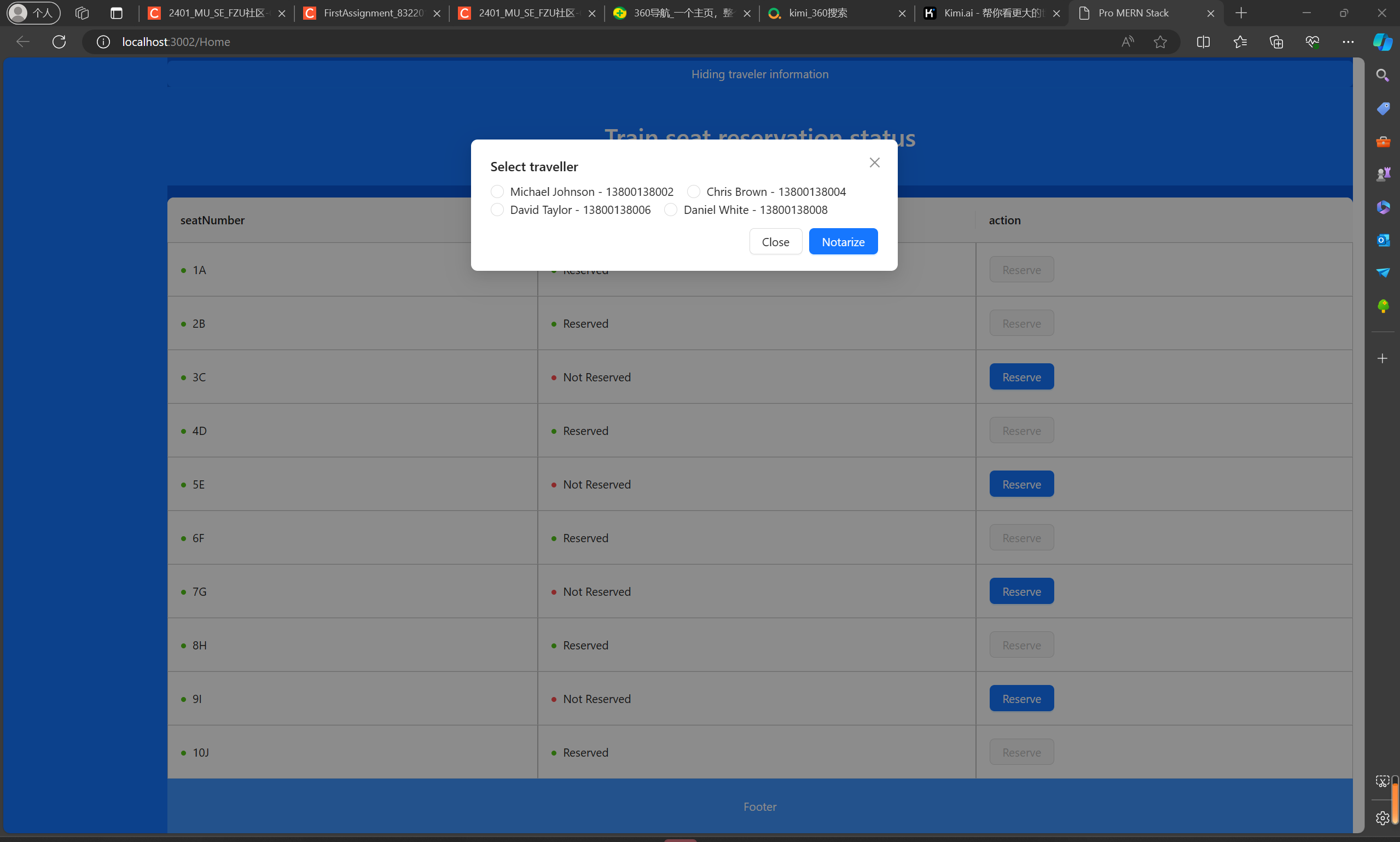Select Michael Johnson radio option
The image size is (1400, 842).
pyautogui.click(x=497, y=192)
